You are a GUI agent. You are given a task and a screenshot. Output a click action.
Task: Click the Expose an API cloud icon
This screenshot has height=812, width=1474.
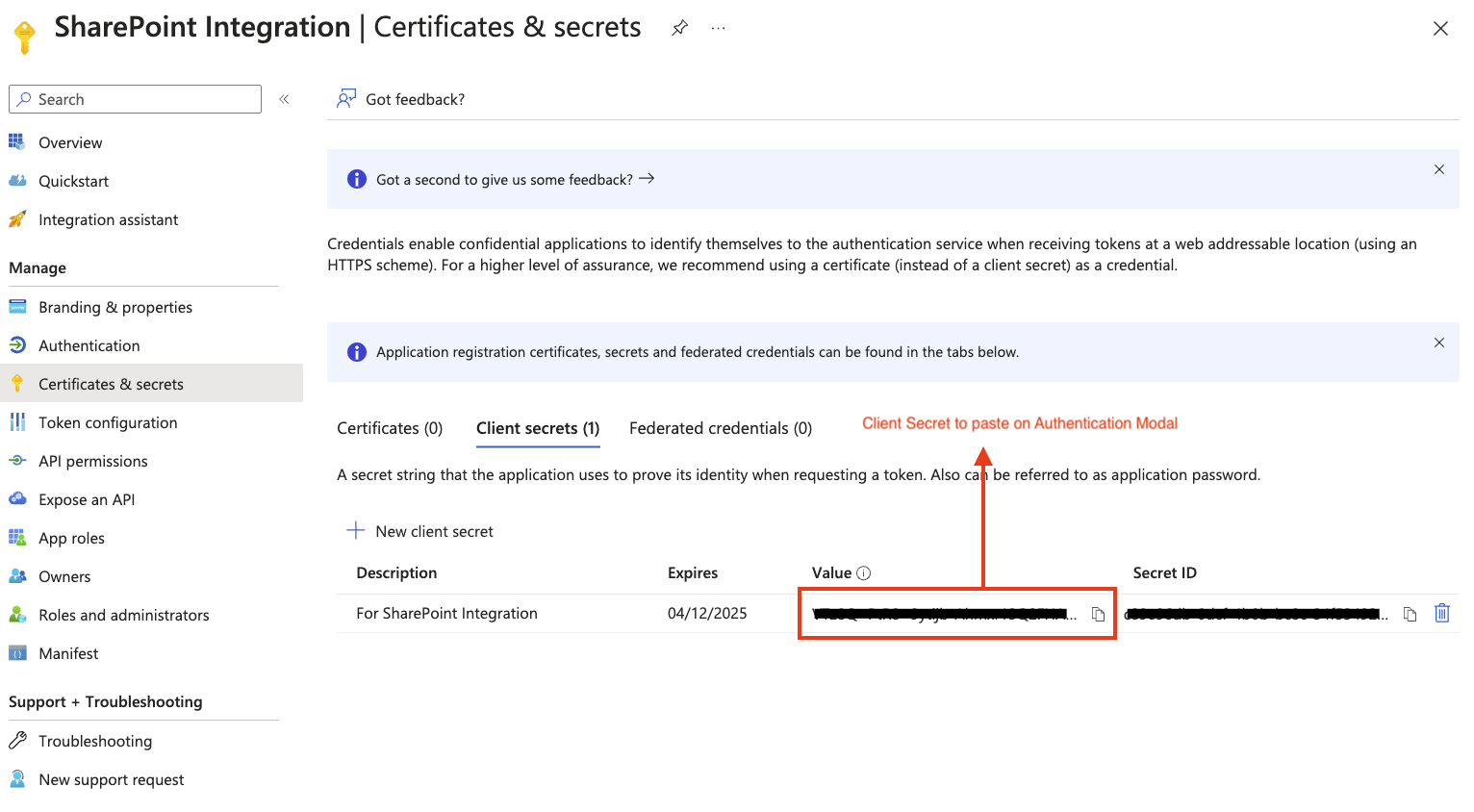tap(17, 498)
